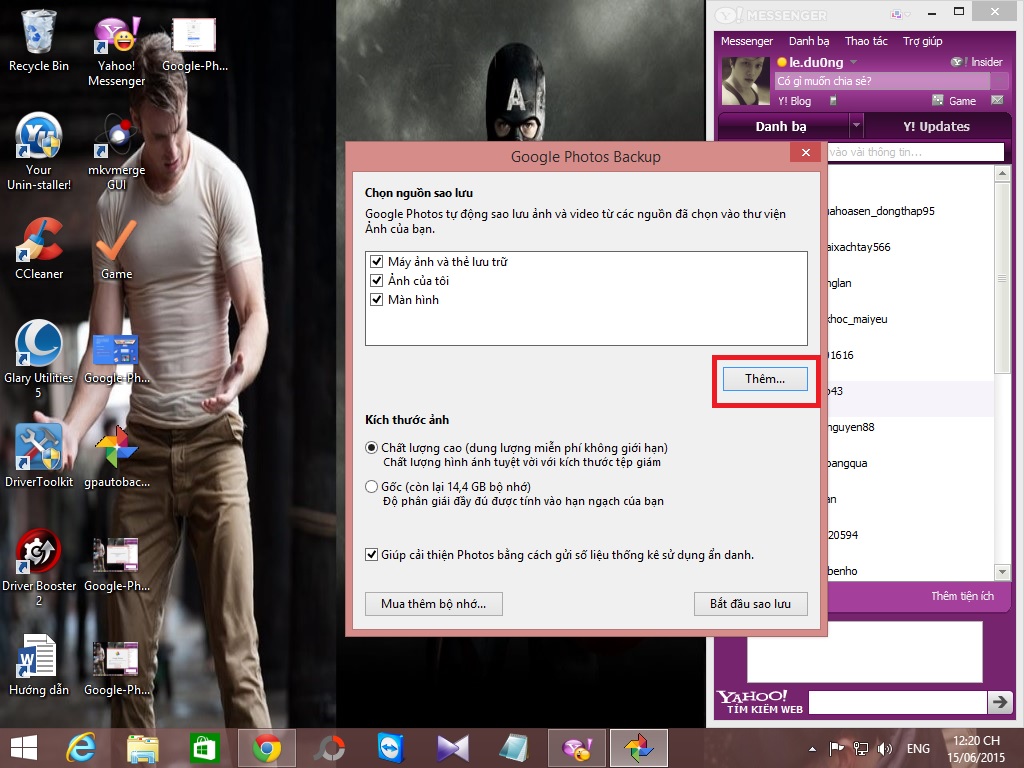
Task: Switch to Google Chrome in the taskbar
Action: tap(266, 748)
